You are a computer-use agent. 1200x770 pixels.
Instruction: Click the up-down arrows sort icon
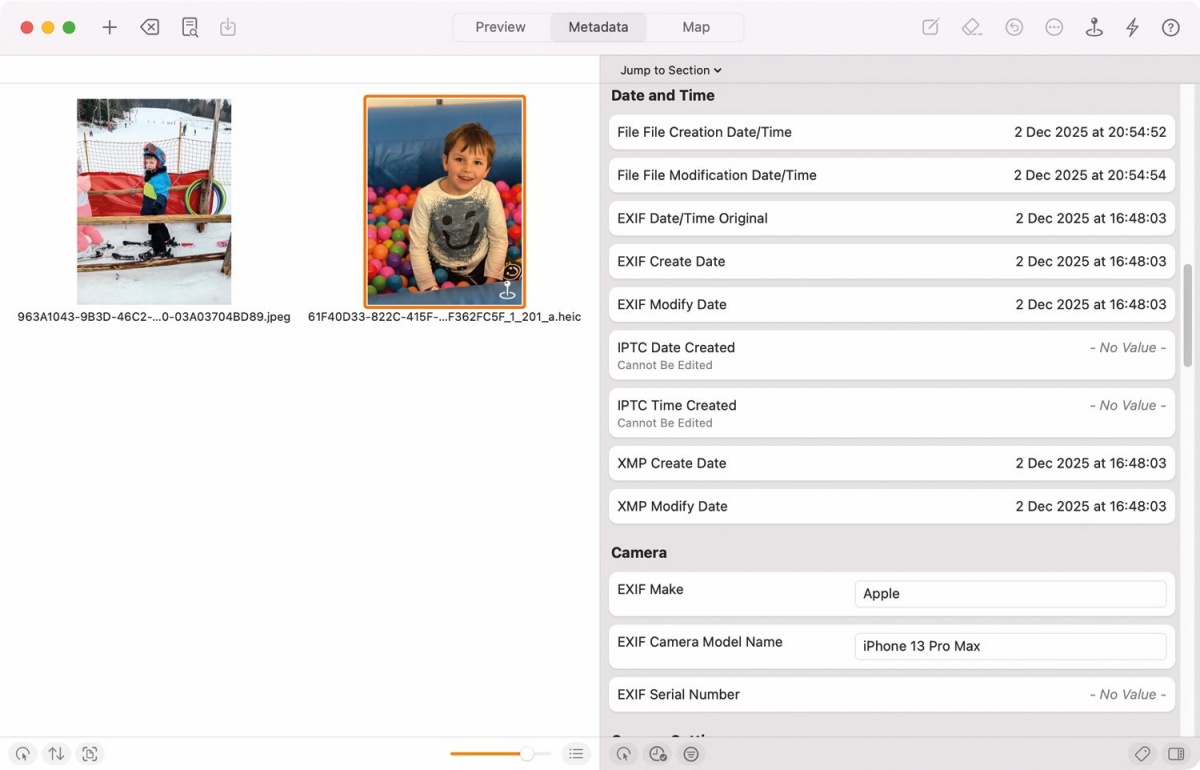pyautogui.click(x=56, y=754)
